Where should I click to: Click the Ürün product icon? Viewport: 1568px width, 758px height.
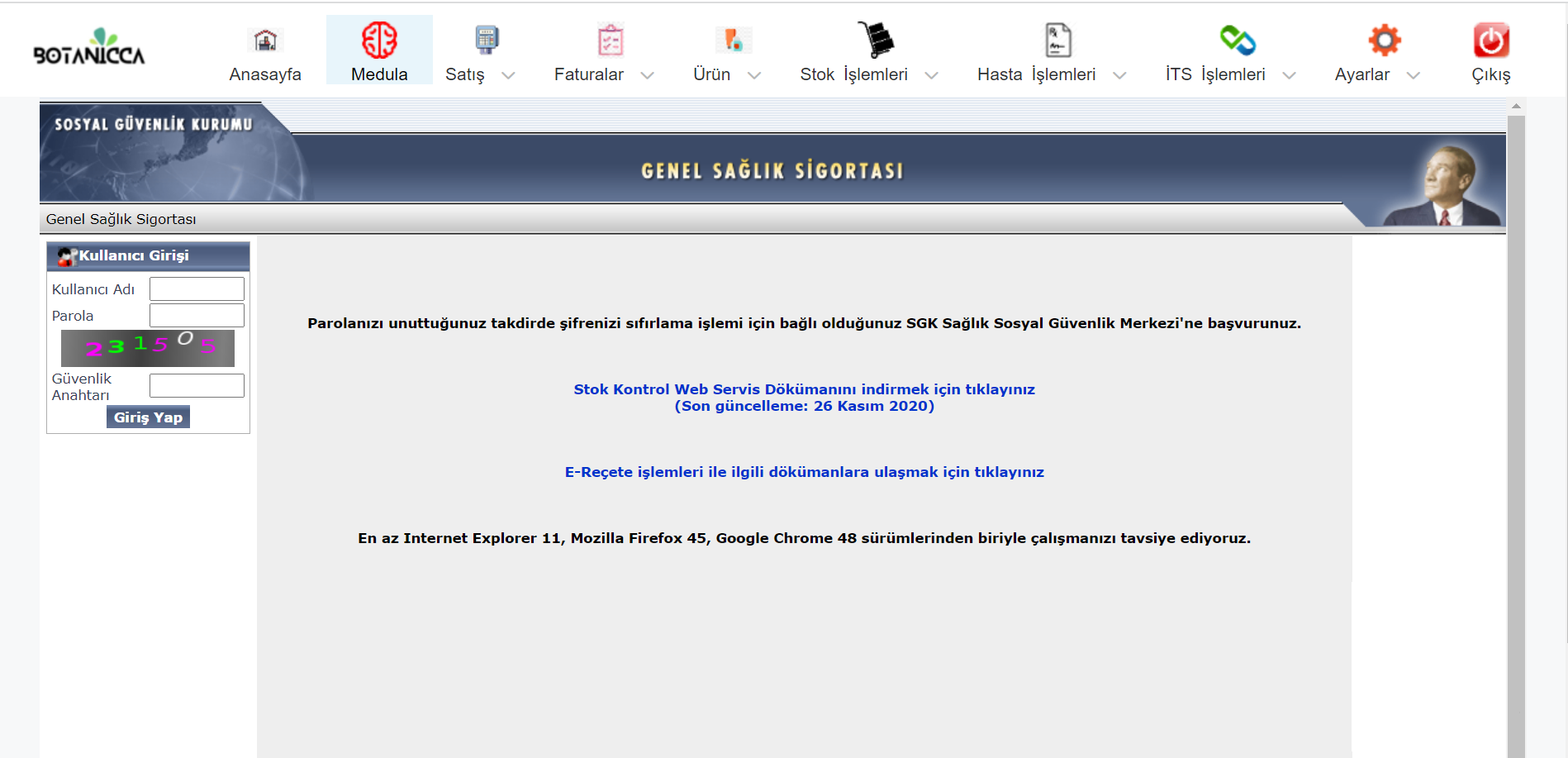click(x=734, y=40)
